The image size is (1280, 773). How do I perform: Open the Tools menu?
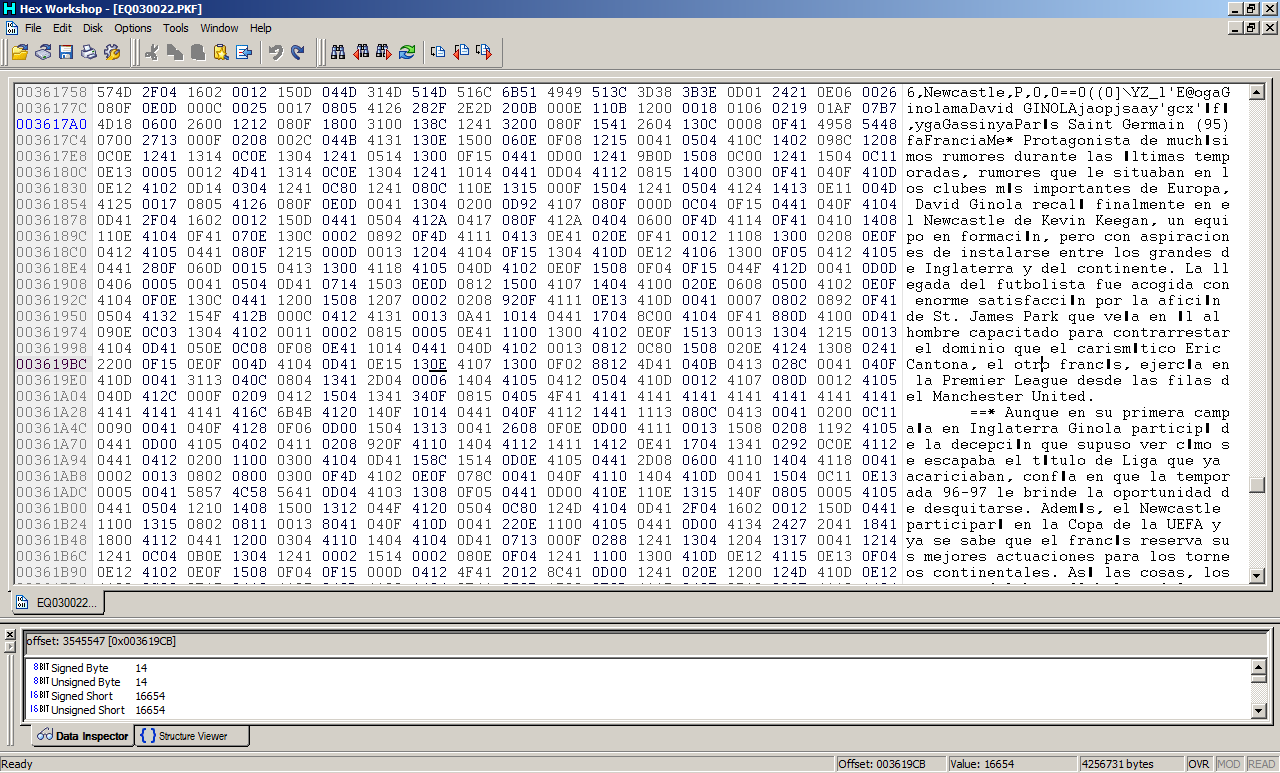pos(176,28)
